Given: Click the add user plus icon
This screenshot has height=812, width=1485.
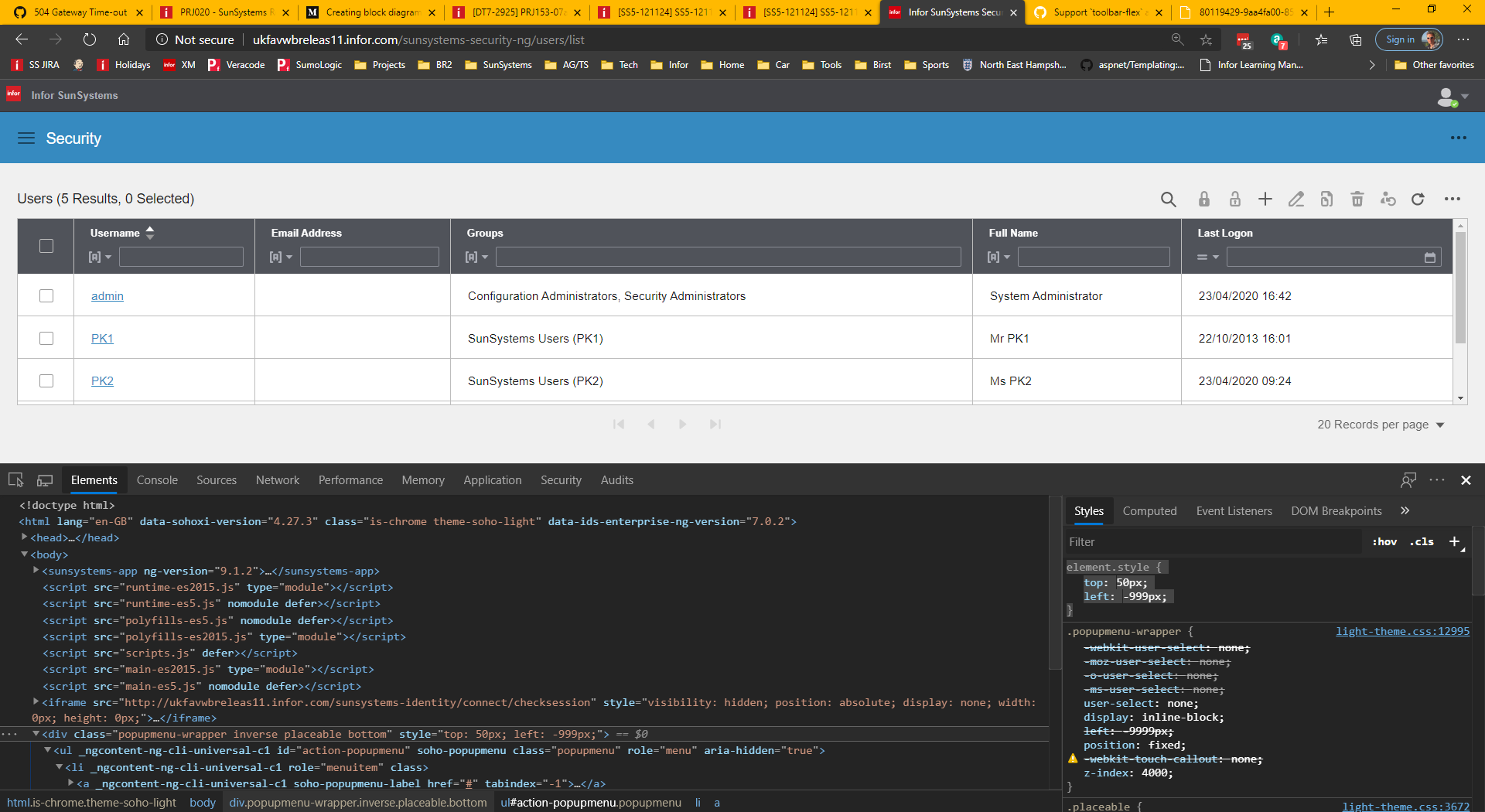Looking at the screenshot, I should pyautogui.click(x=1265, y=200).
